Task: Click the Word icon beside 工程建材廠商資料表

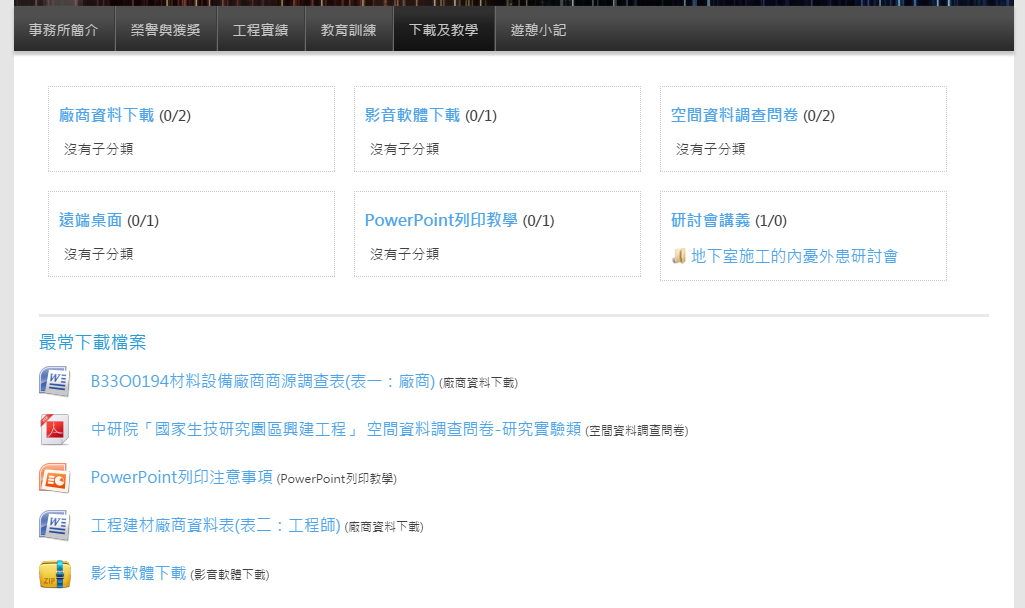Action: pyautogui.click(x=54, y=525)
